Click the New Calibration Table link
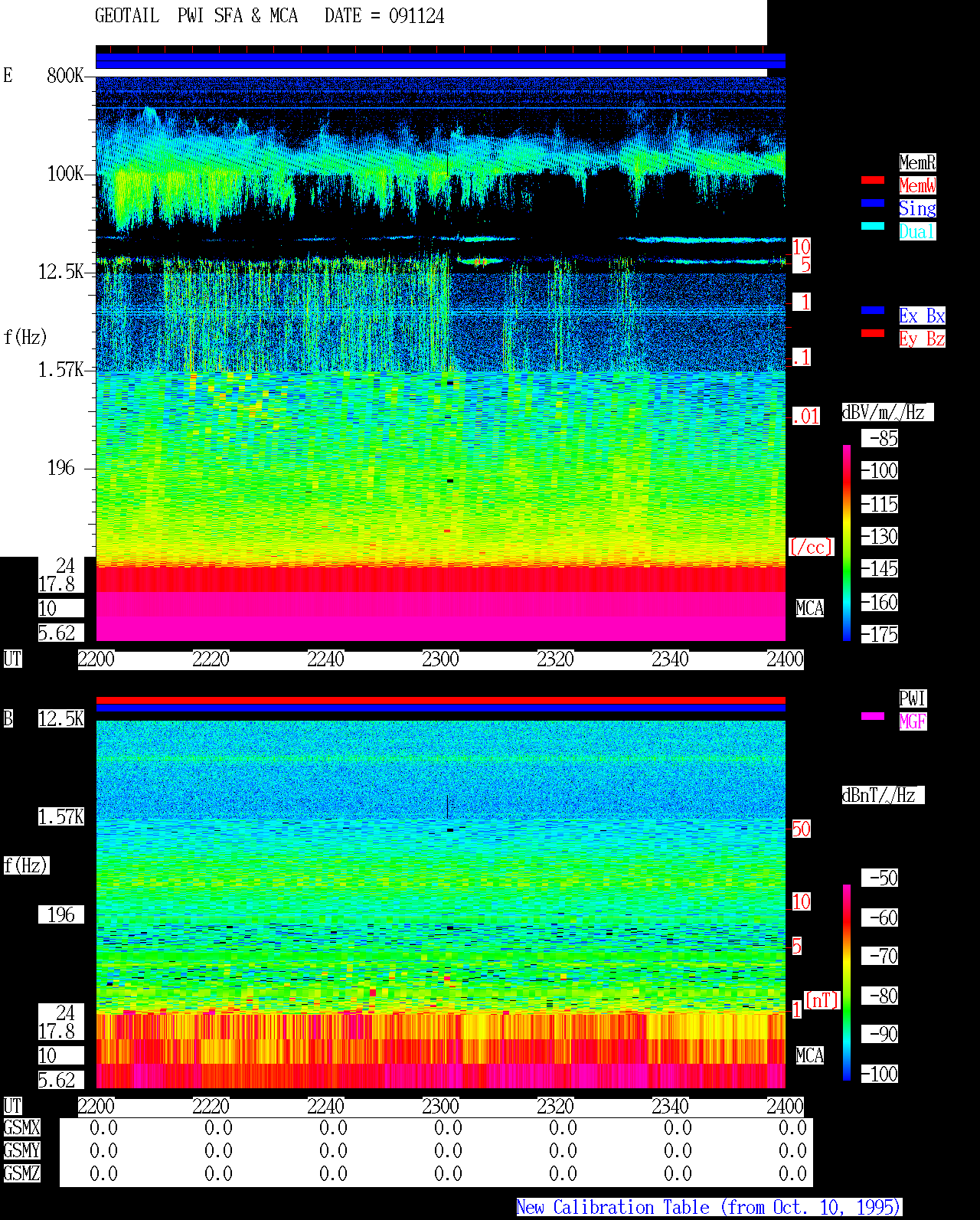The height and width of the screenshot is (1220, 980). pyautogui.click(x=709, y=1208)
